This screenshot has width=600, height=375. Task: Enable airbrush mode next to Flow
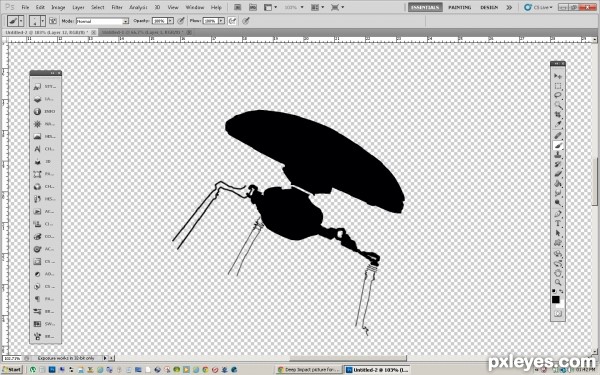click(232, 21)
